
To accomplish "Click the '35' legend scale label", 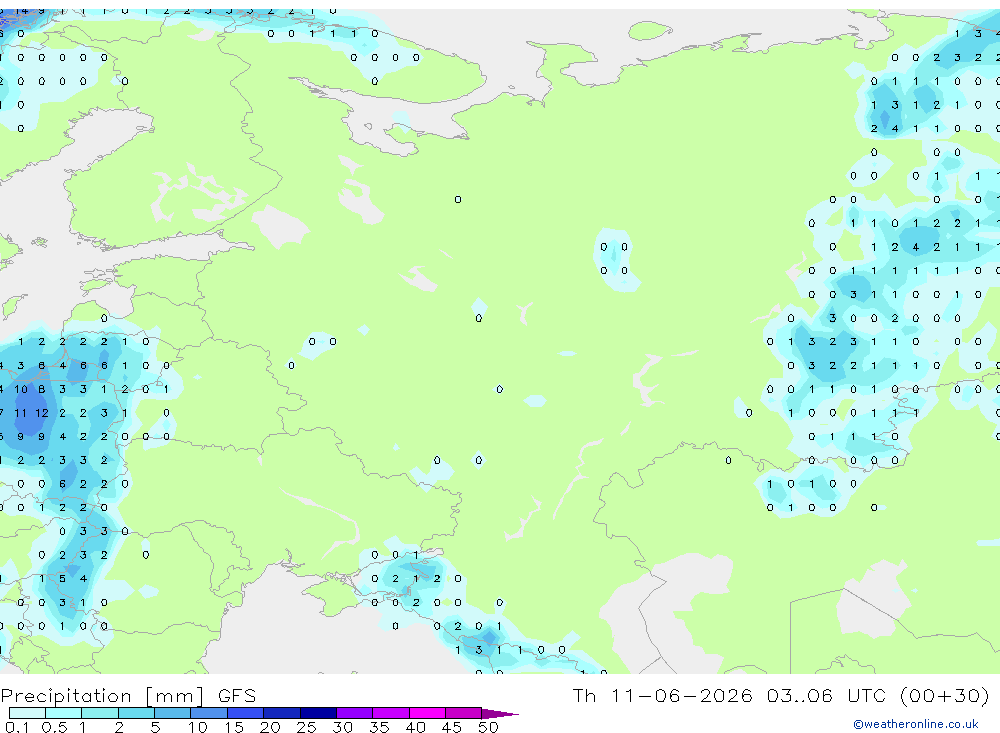I will (379, 727).
